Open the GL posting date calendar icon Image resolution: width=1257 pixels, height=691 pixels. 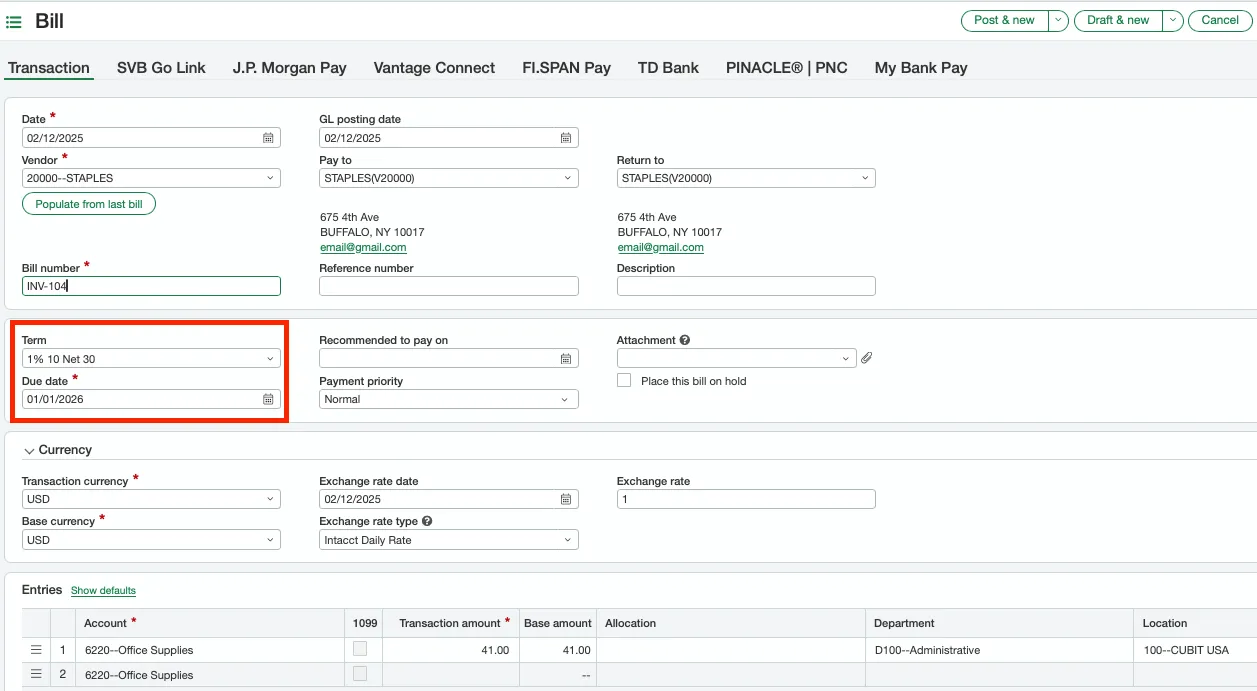[566, 138]
